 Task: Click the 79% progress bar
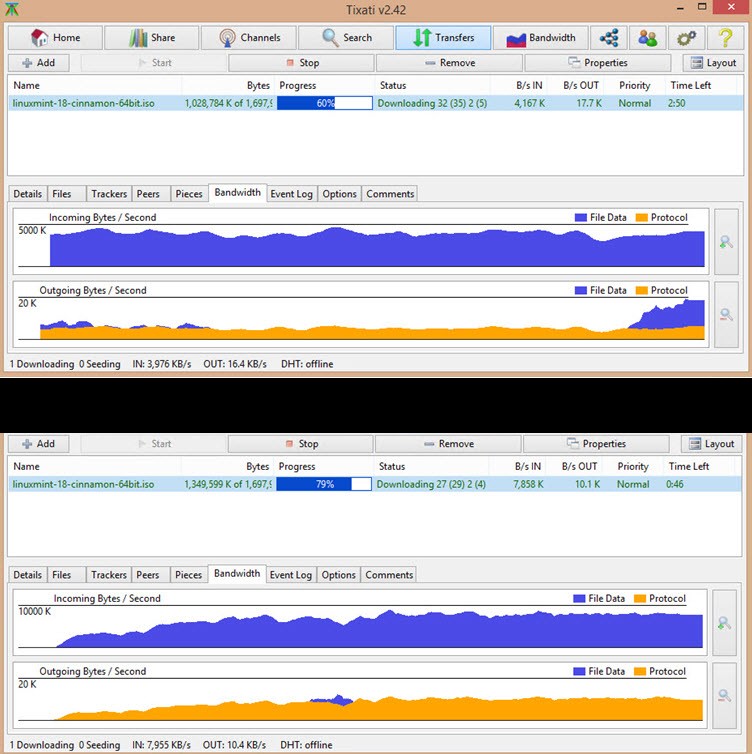(x=324, y=484)
